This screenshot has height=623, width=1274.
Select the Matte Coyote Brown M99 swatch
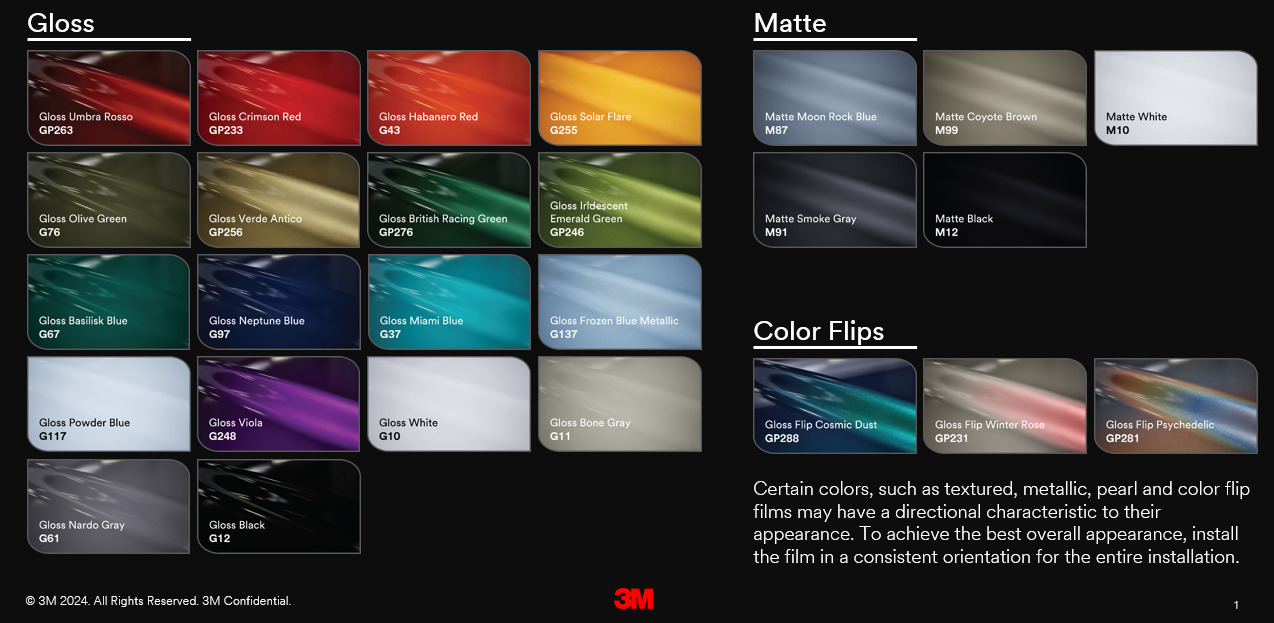1005,98
